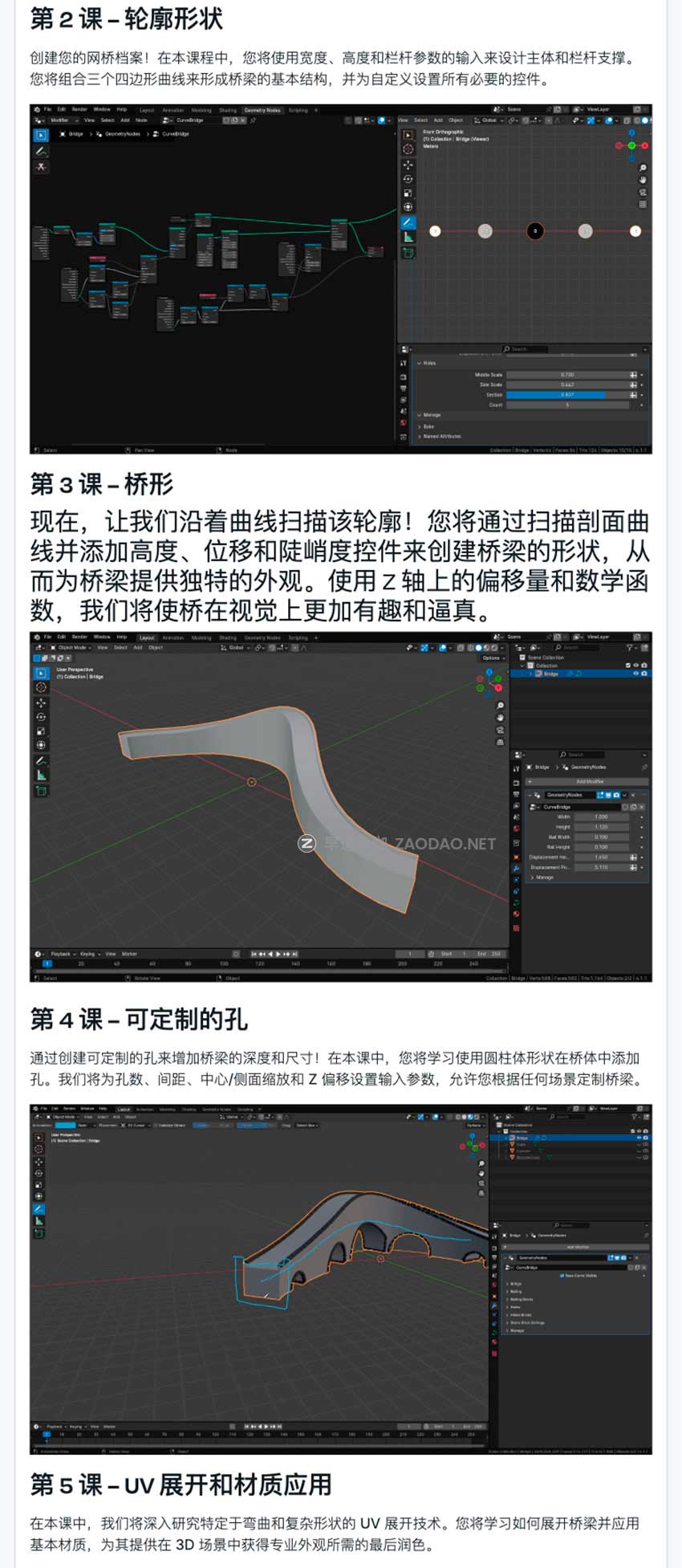
Task: Click the End frame field in Lesson 3 timeline
Action: coord(489,954)
